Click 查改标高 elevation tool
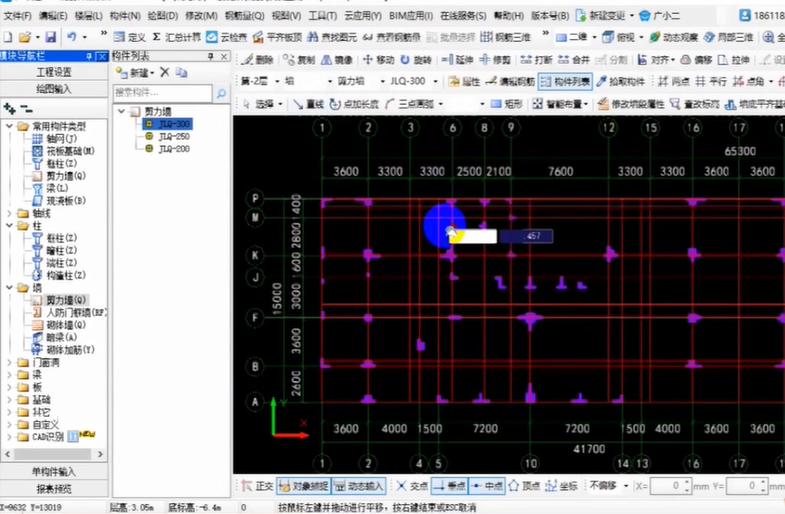Screen dimensions: 785x514 point(694,104)
